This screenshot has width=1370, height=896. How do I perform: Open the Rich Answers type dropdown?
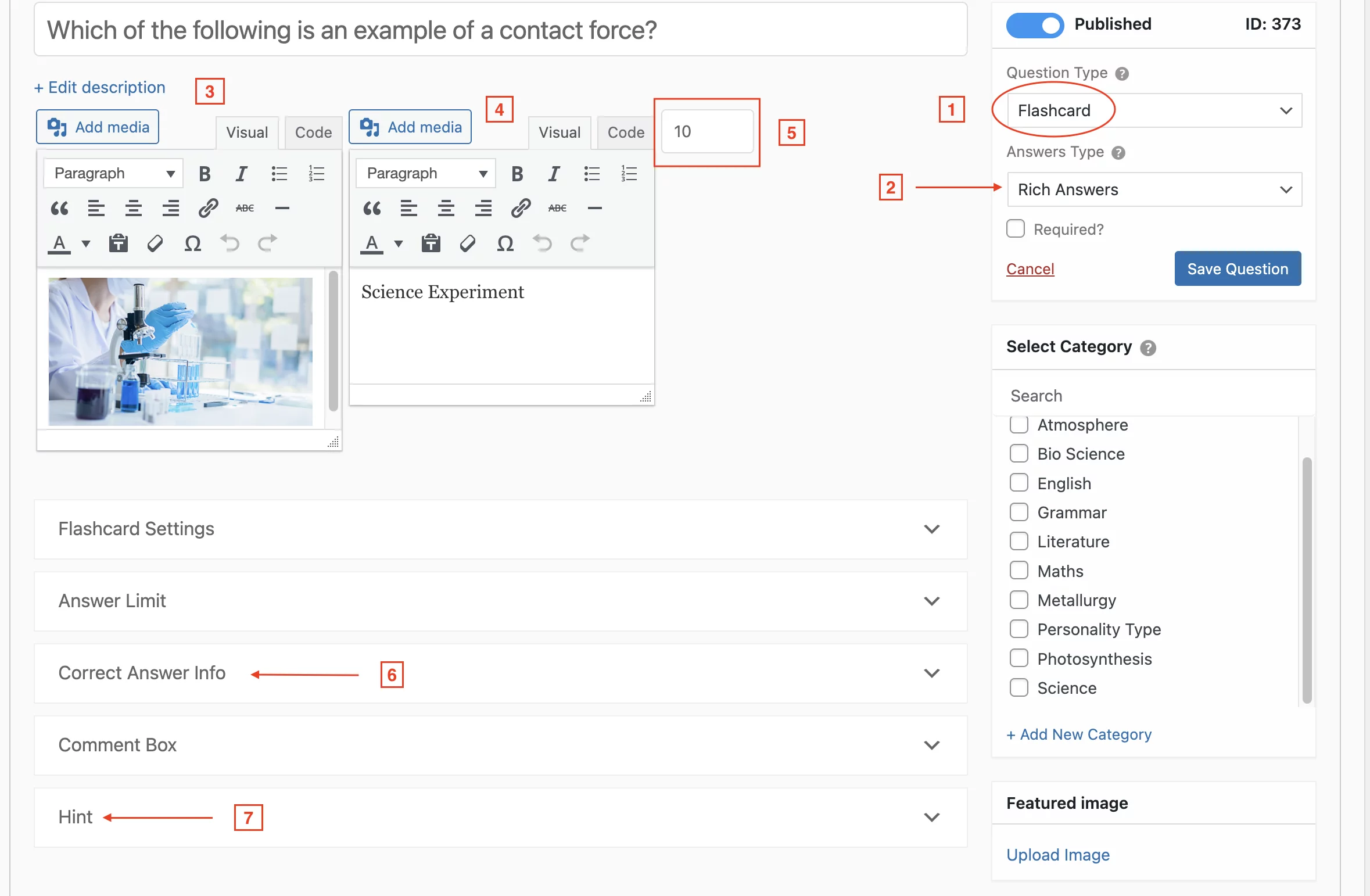1154,189
